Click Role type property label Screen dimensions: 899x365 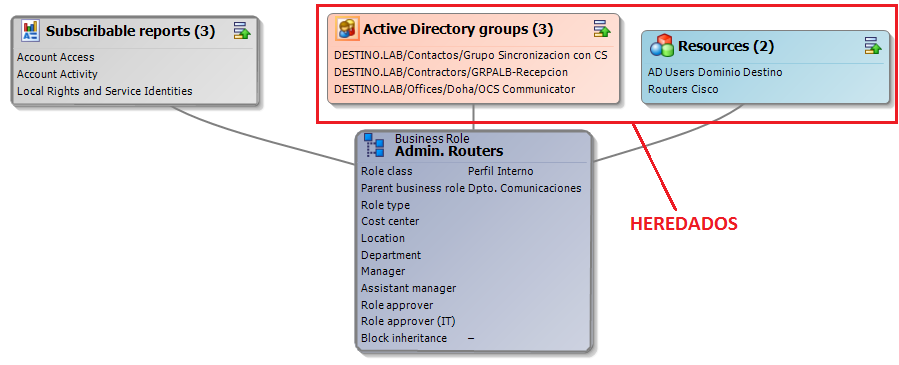coord(385,205)
